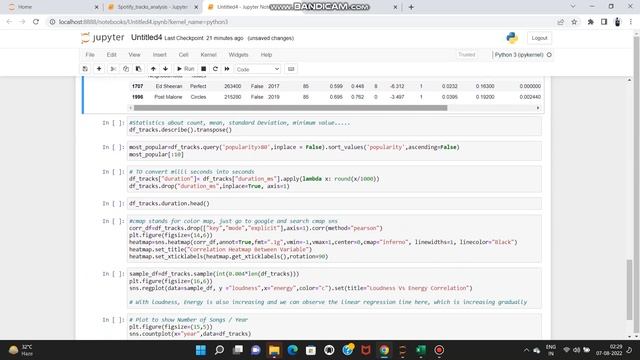The image size is (640, 360).
Task: Click the Logout button
Action: point(539,38)
